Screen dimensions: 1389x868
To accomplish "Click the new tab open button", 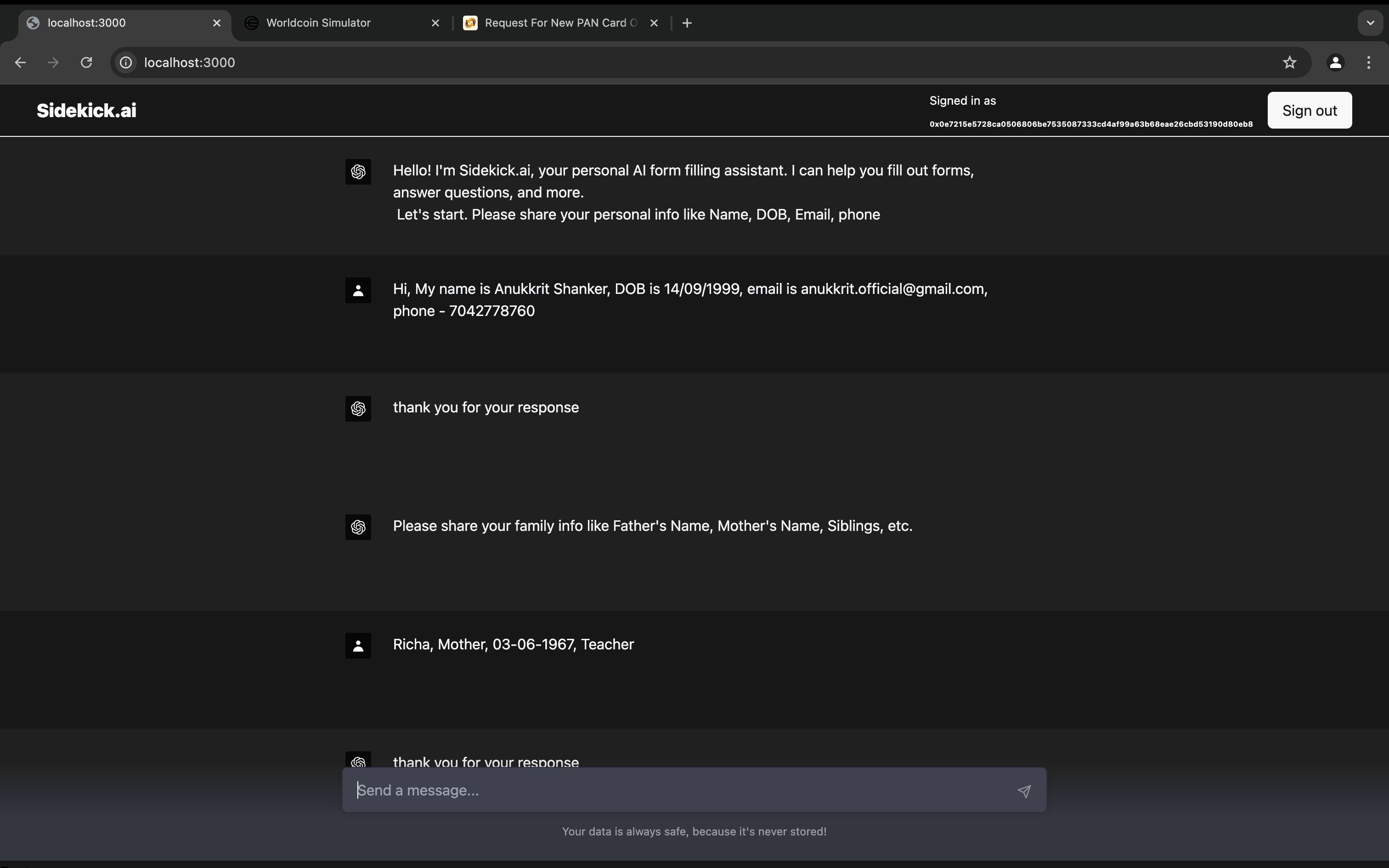I will tap(687, 23).
